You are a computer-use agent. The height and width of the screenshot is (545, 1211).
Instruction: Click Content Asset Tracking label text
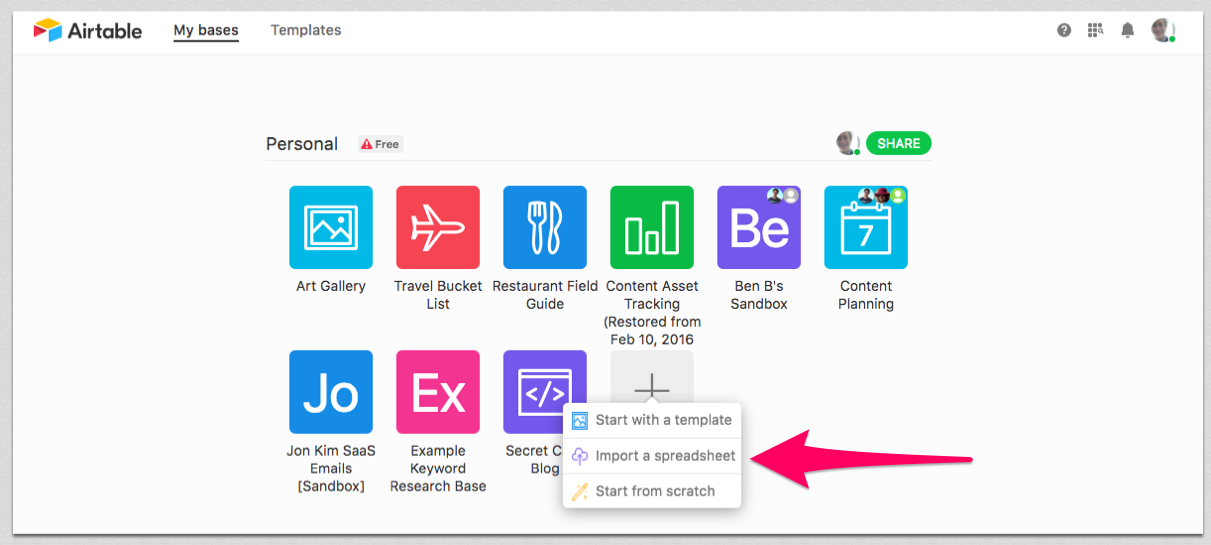point(652,313)
